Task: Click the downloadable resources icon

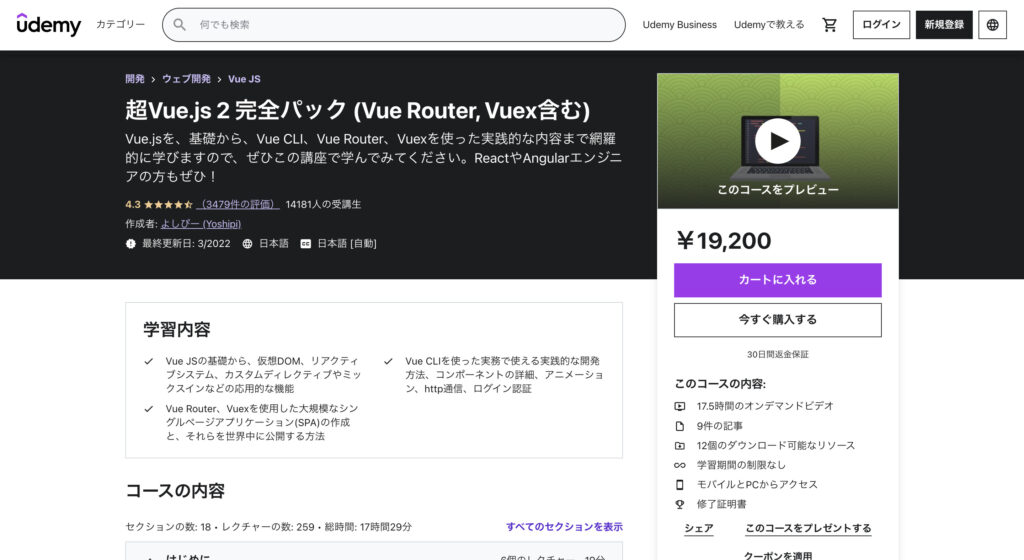Action: click(680, 446)
